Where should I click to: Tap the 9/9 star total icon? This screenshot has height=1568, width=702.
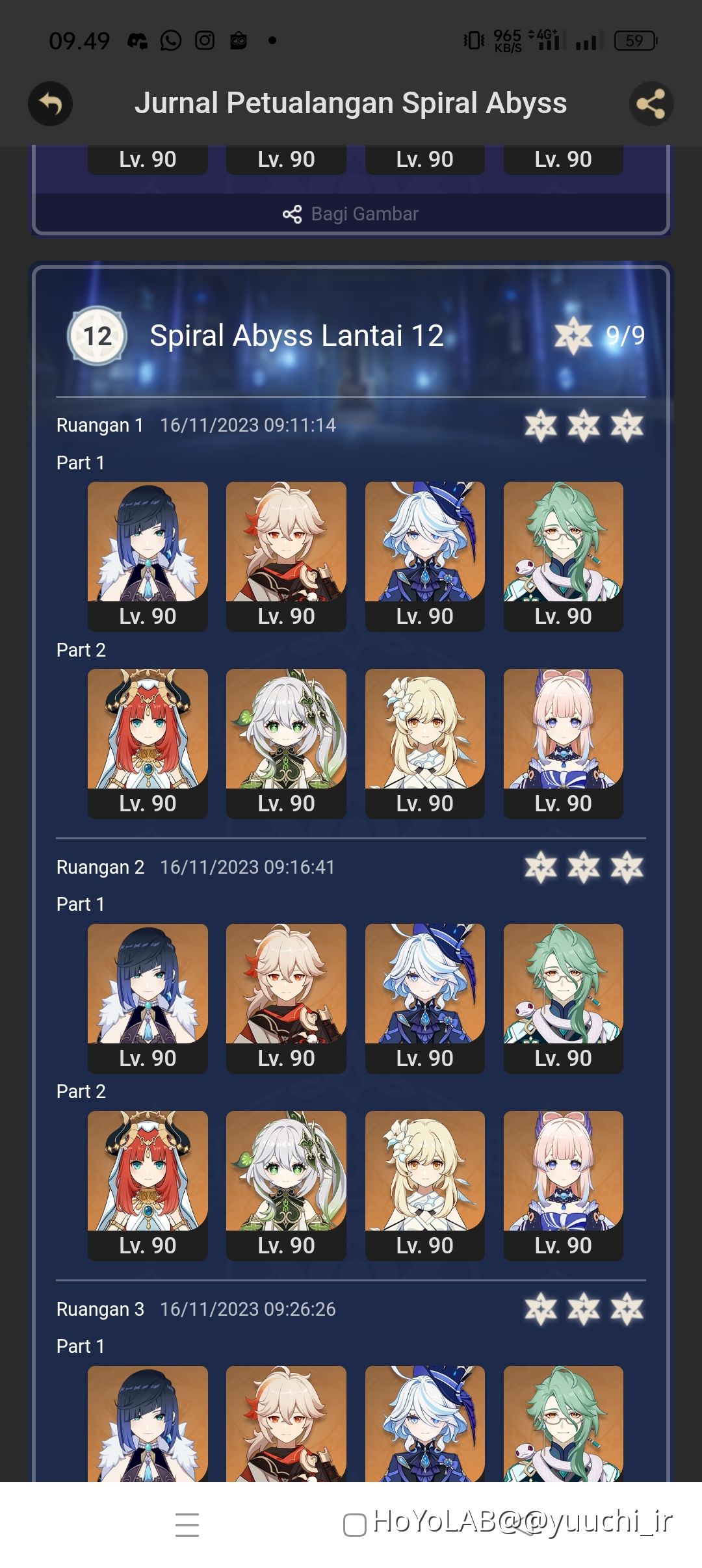tap(573, 336)
